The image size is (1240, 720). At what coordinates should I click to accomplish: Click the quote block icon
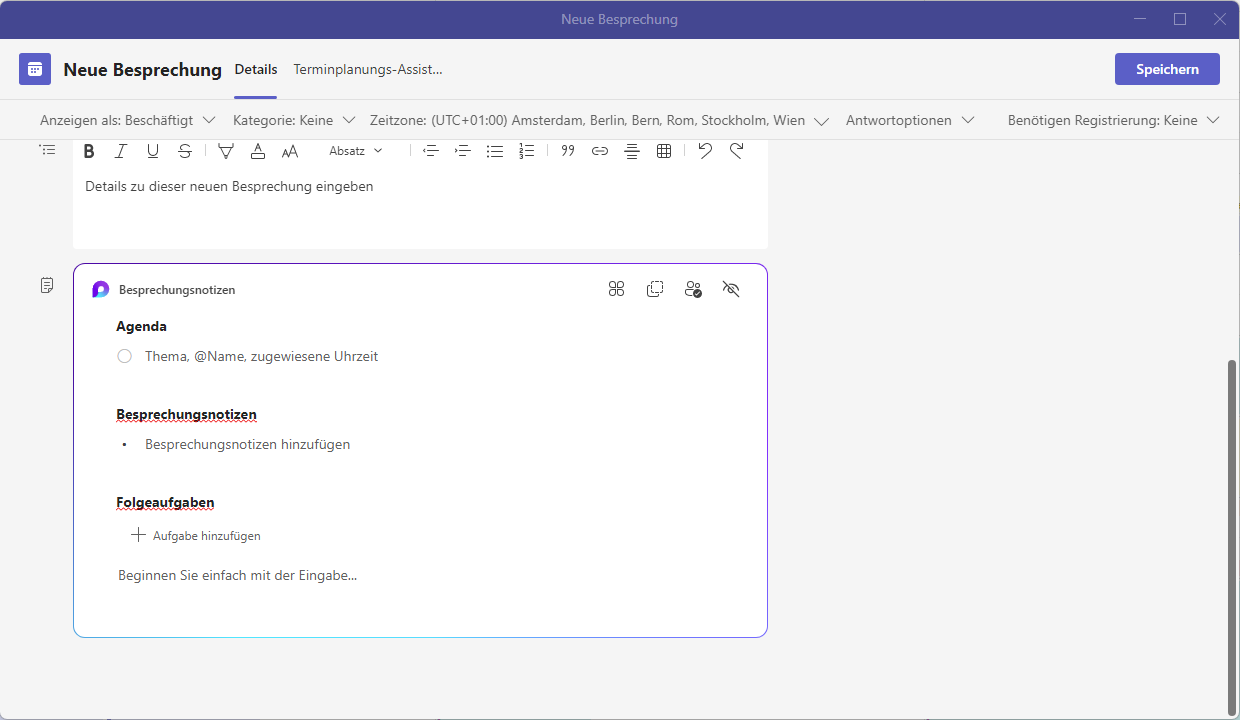[568, 151]
